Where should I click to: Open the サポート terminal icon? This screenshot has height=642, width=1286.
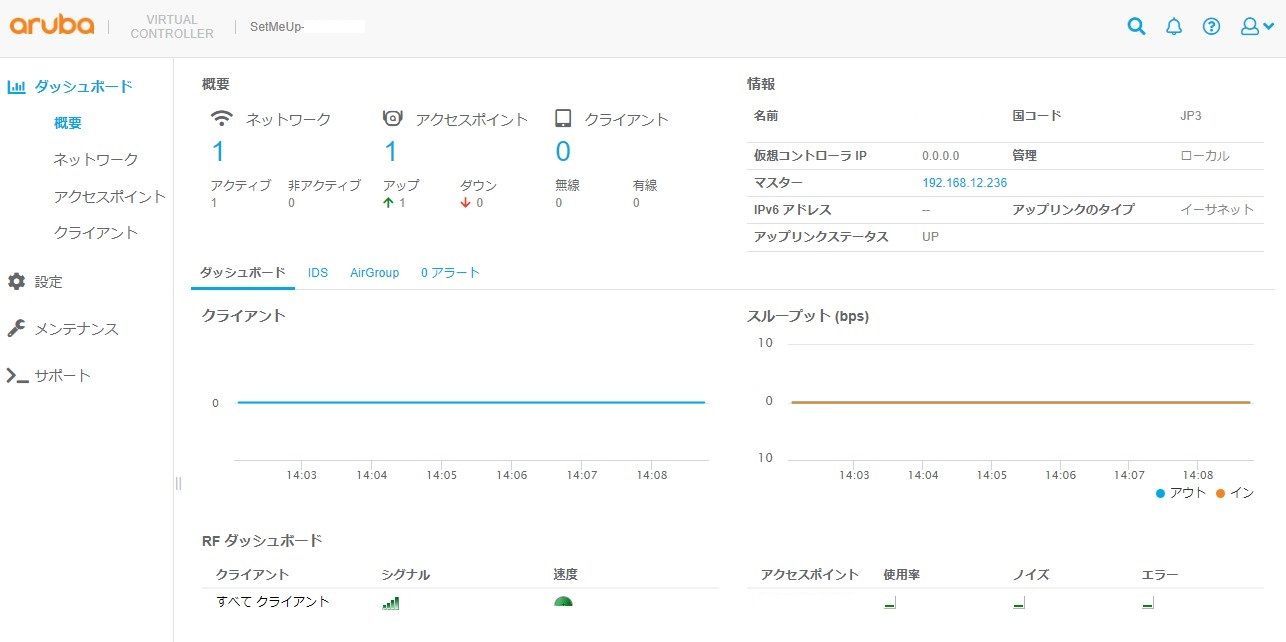click(17, 375)
